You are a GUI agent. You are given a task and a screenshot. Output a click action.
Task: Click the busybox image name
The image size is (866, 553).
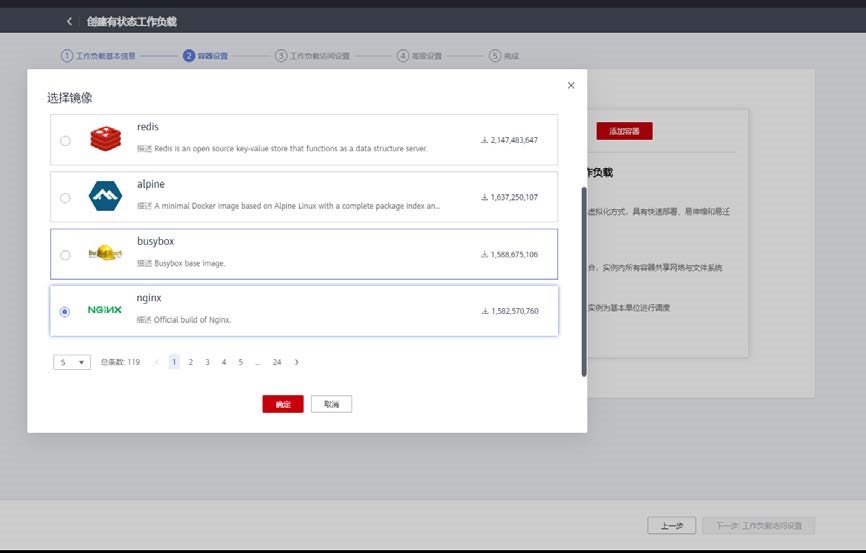click(x=155, y=241)
